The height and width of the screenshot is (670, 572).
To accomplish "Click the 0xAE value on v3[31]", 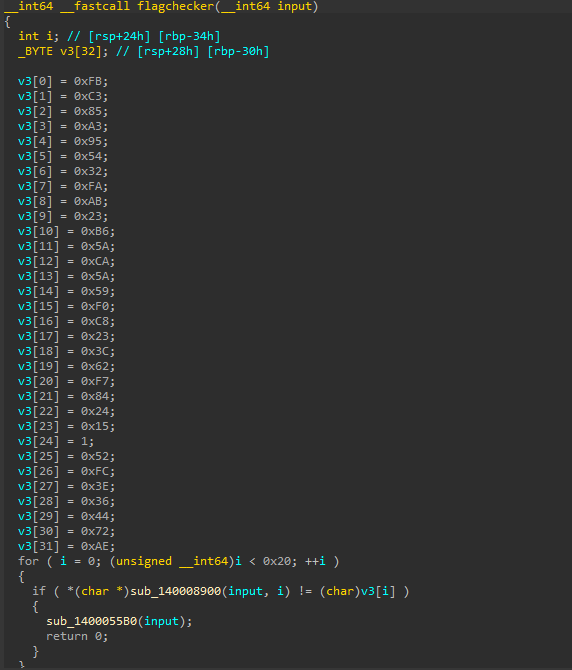I will click(95, 546).
